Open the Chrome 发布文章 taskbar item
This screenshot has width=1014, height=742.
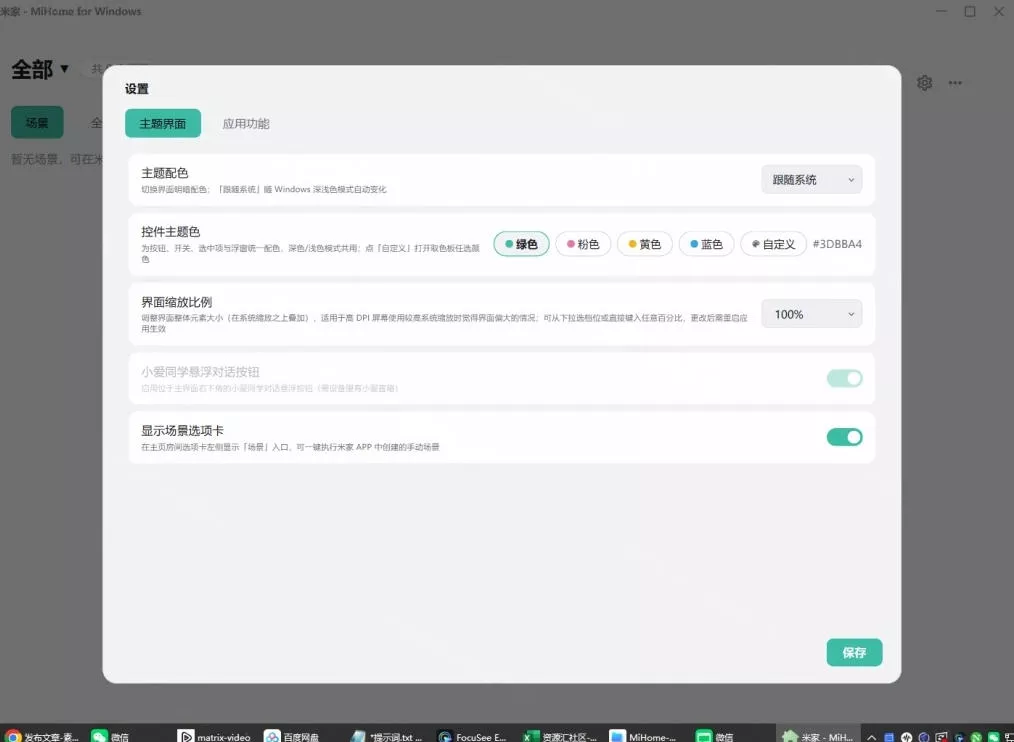pyautogui.click(x=42, y=736)
